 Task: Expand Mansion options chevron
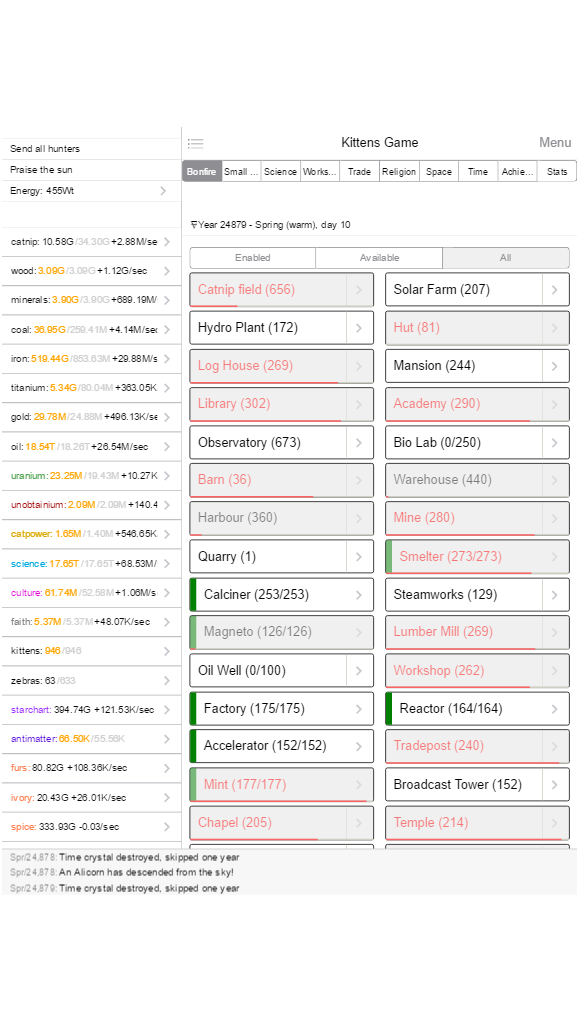(555, 366)
